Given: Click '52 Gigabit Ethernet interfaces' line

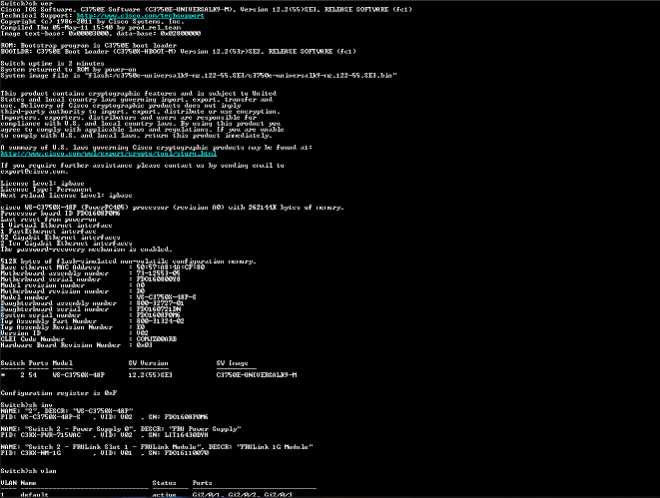Looking at the screenshot, I should pos(60,237).
